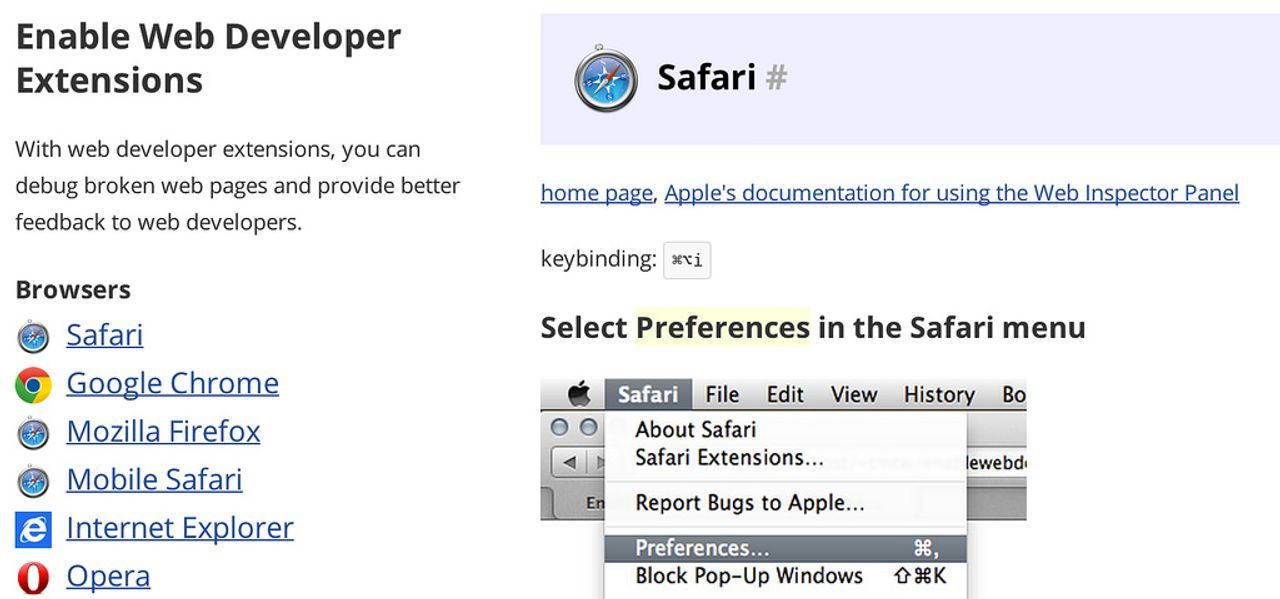Click the red Opera logo icon
This screenshot has height=599, width=1280.
pos(33,577)
